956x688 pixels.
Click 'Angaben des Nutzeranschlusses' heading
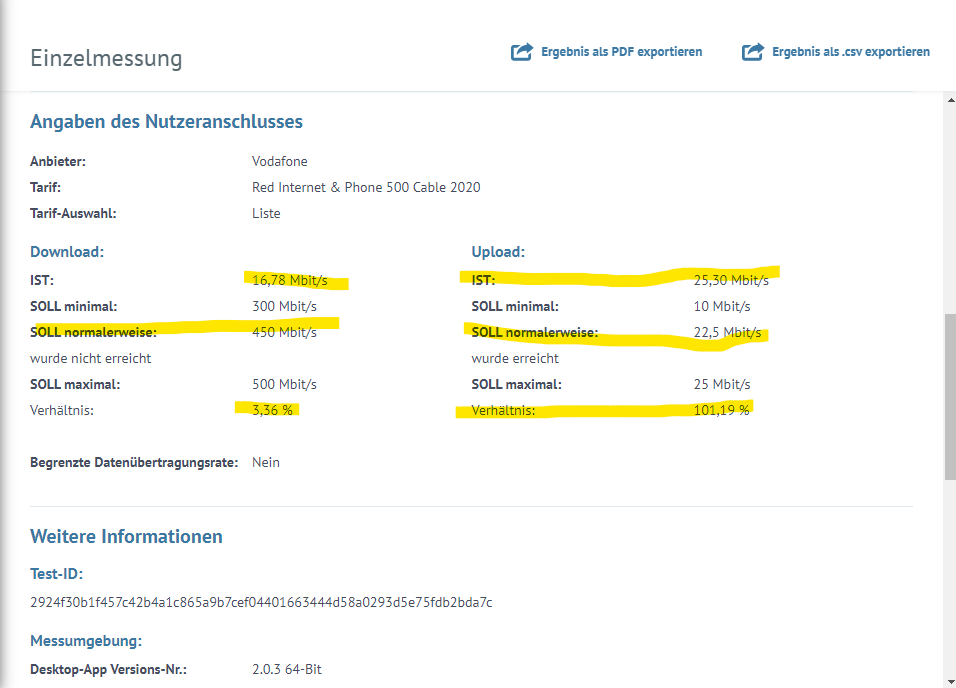click(x=166, y=121)
